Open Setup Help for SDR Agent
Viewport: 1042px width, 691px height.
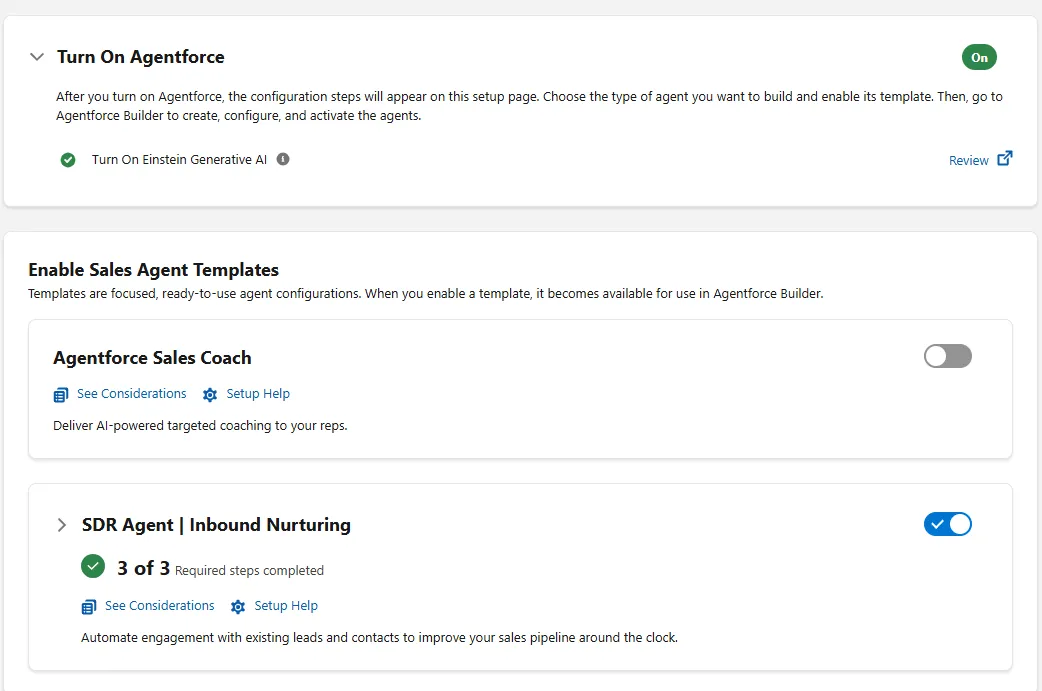[286, 606]
